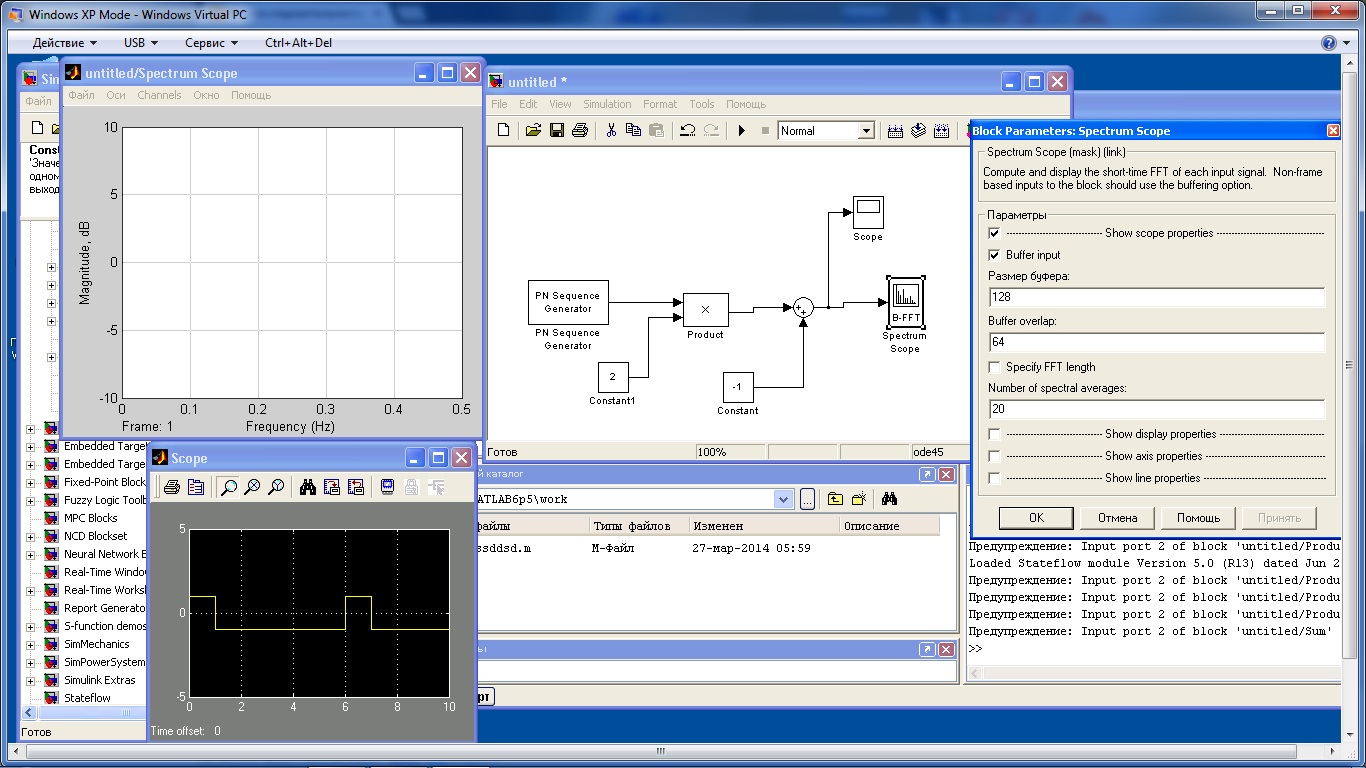Browse for folder in current directory panel
The width and height of the screenshot is (1366, 768).
[x=807, y=498]
